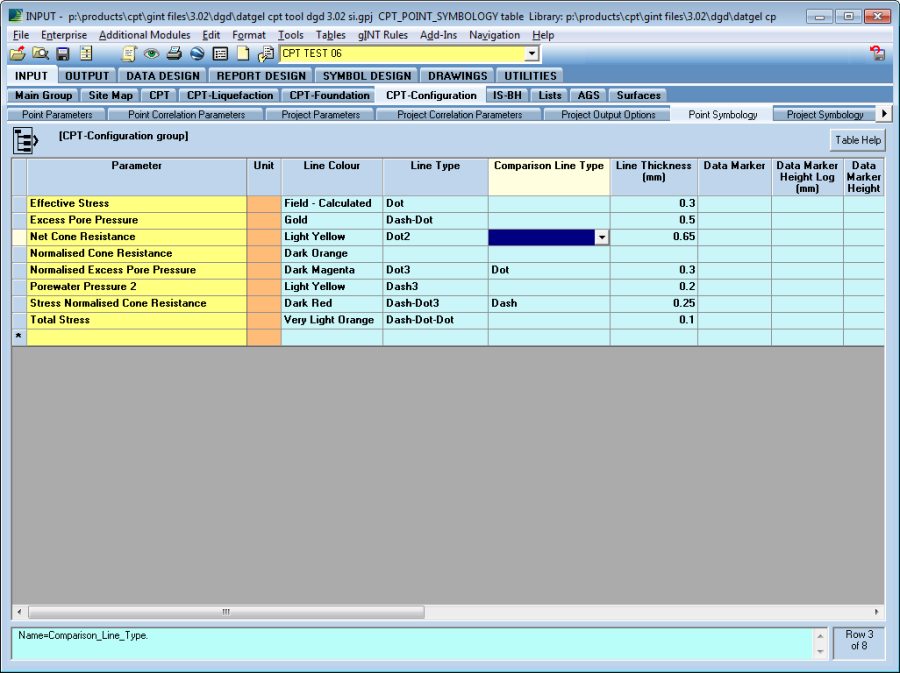Click the print preview eye icon

tap(151, 54)
